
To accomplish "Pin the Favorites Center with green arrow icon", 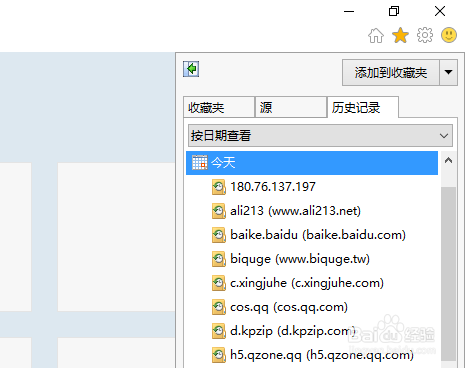I will coord(191,69).
